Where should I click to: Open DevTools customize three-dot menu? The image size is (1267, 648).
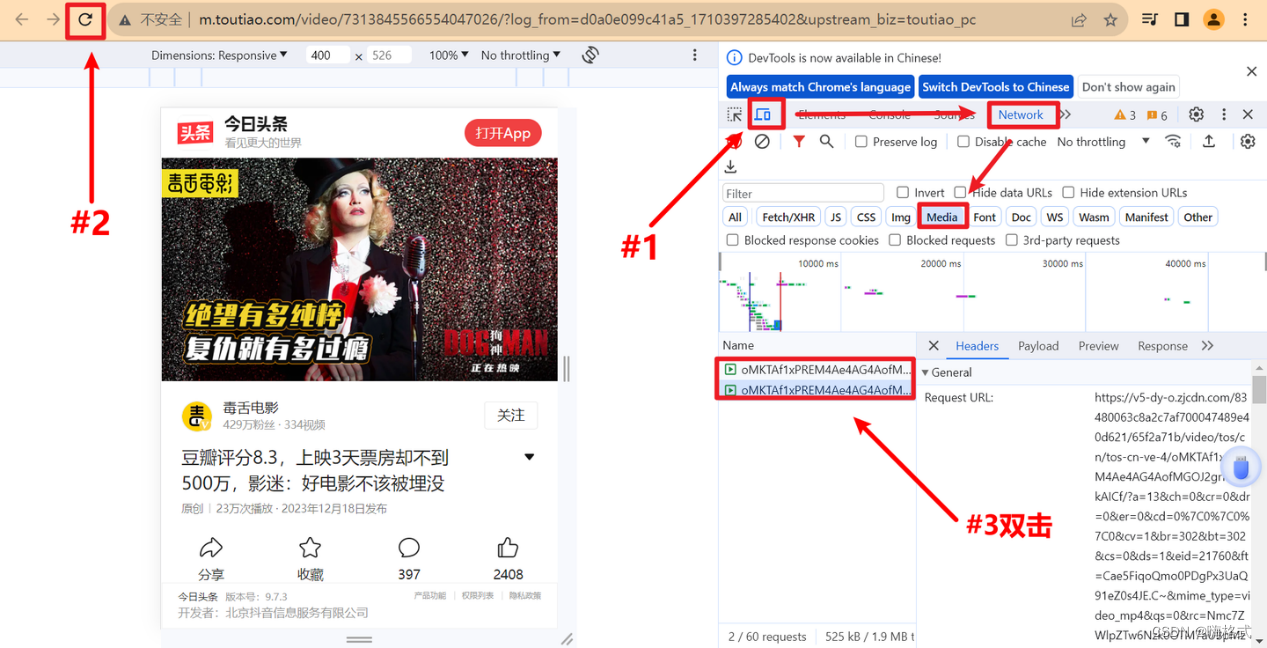point(1223,114)
